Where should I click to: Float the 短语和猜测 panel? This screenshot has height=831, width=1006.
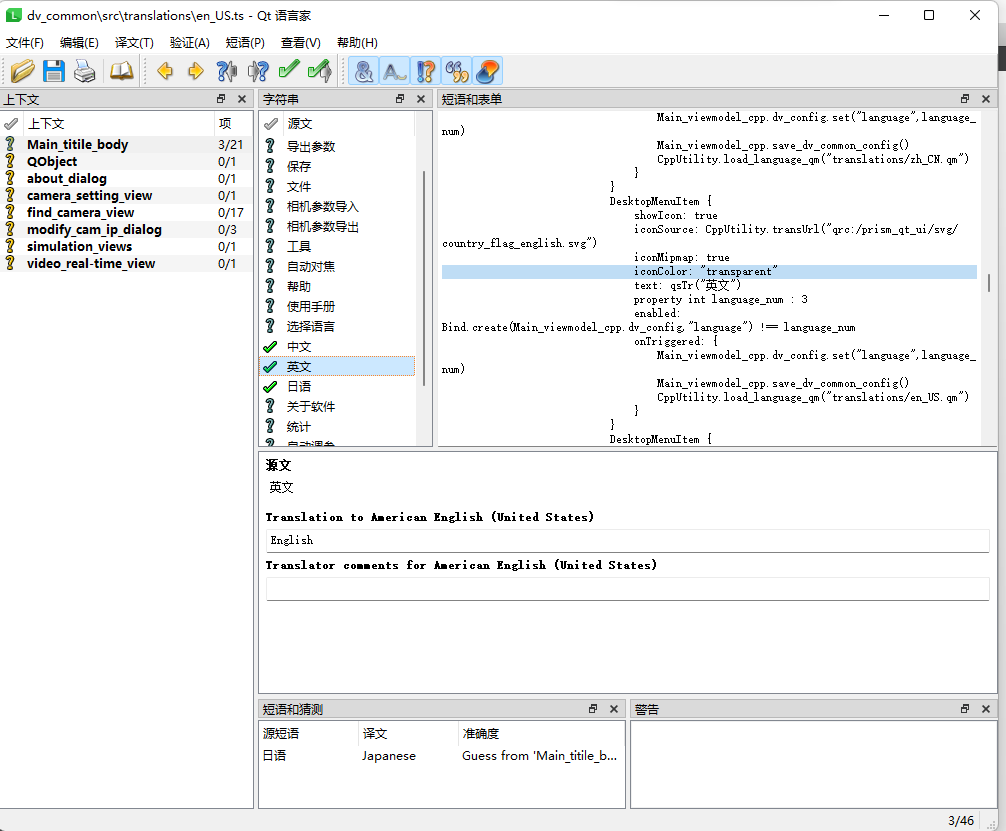click(x=594, y=708)
